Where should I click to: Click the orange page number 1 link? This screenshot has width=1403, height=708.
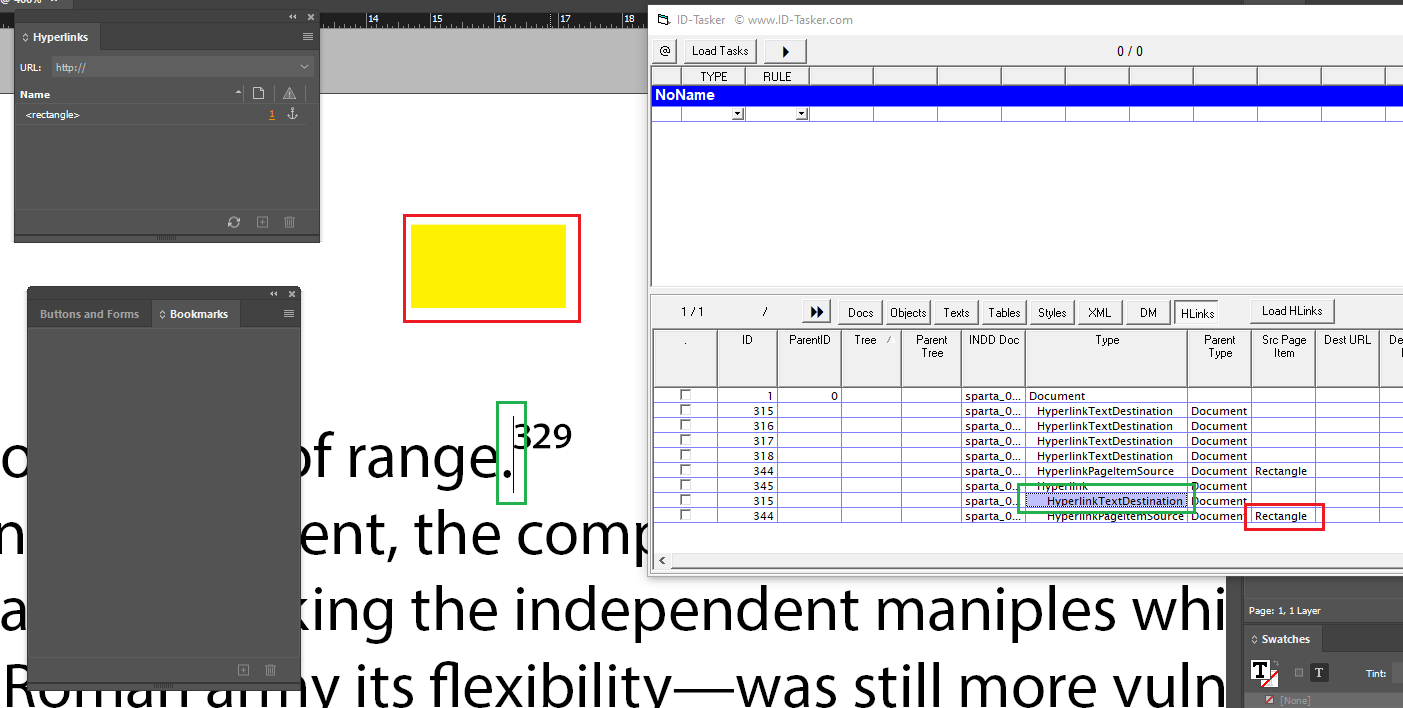point(271,113)
